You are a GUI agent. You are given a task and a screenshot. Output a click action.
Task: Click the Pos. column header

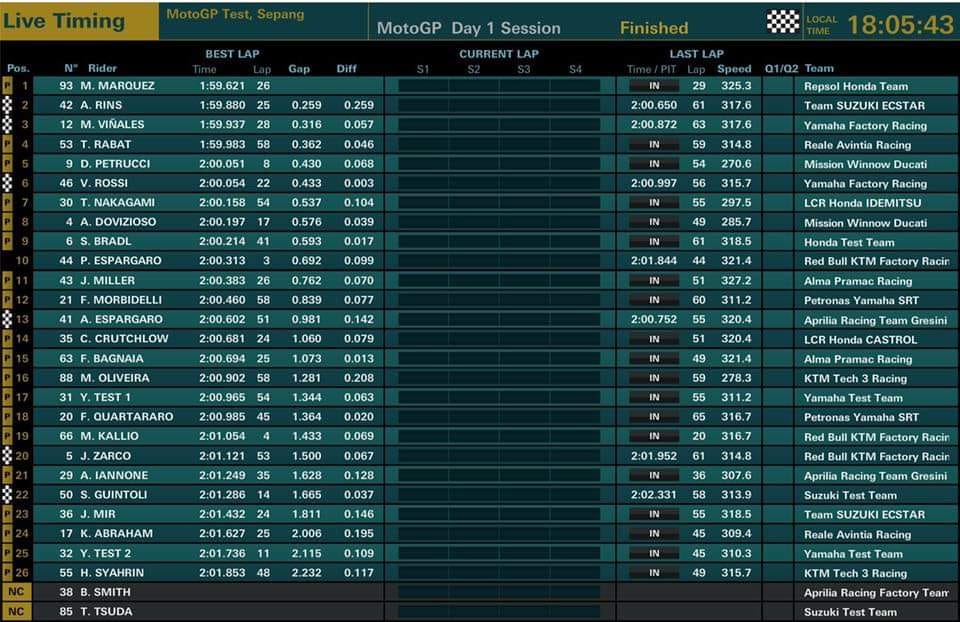click(18, 69)
